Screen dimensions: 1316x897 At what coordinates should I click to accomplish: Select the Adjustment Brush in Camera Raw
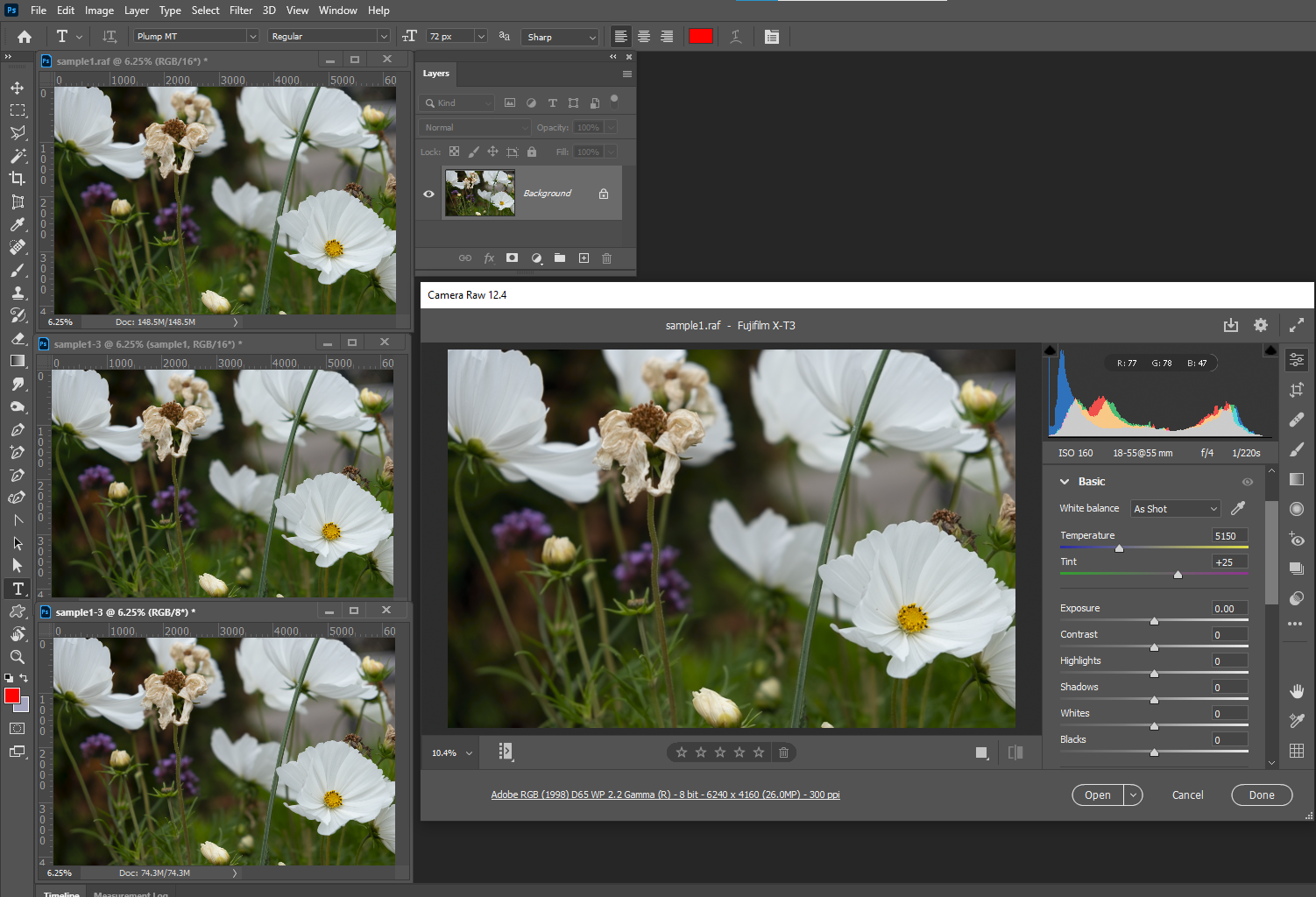click(x=1297, y=449)
